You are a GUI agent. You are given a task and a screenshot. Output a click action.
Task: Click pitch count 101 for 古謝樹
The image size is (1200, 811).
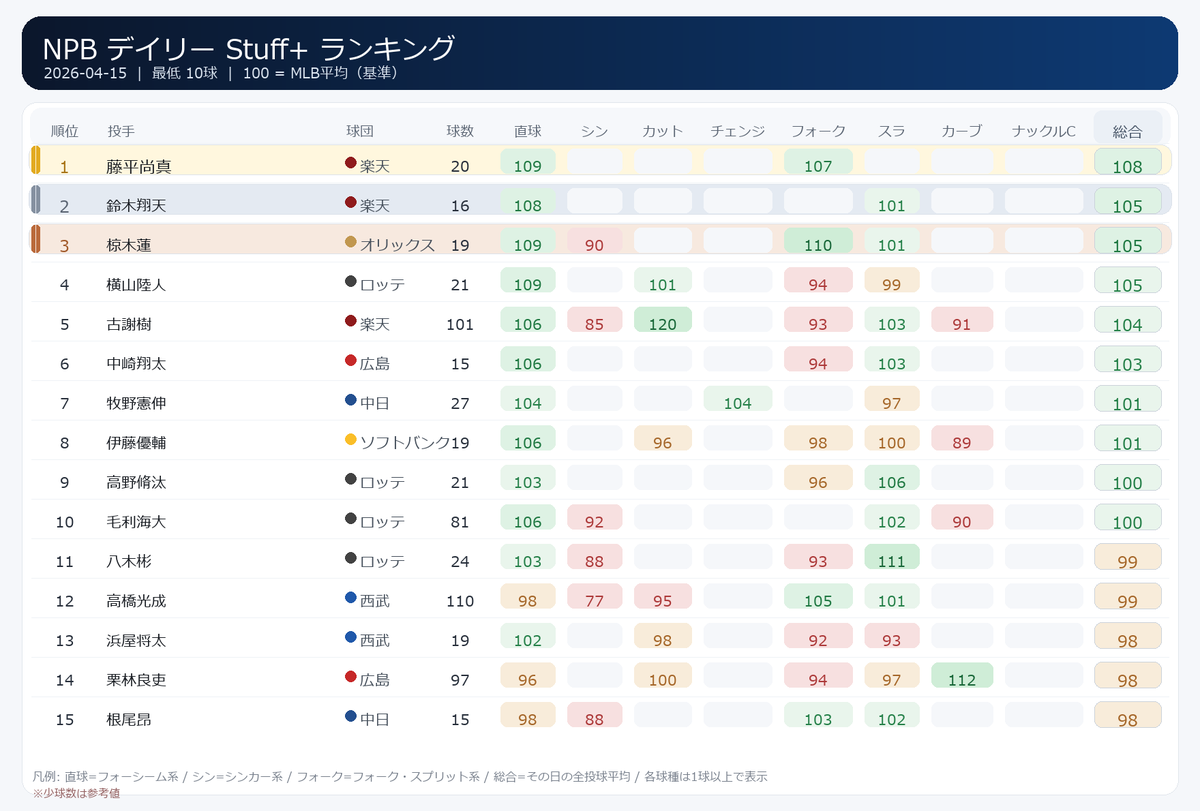pyautogui.click(x=460, y=324)
